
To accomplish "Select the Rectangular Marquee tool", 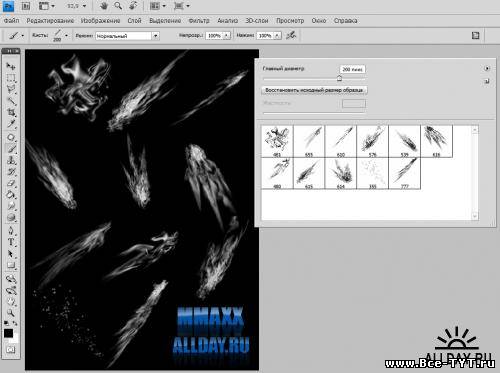I will pos(11,78).
